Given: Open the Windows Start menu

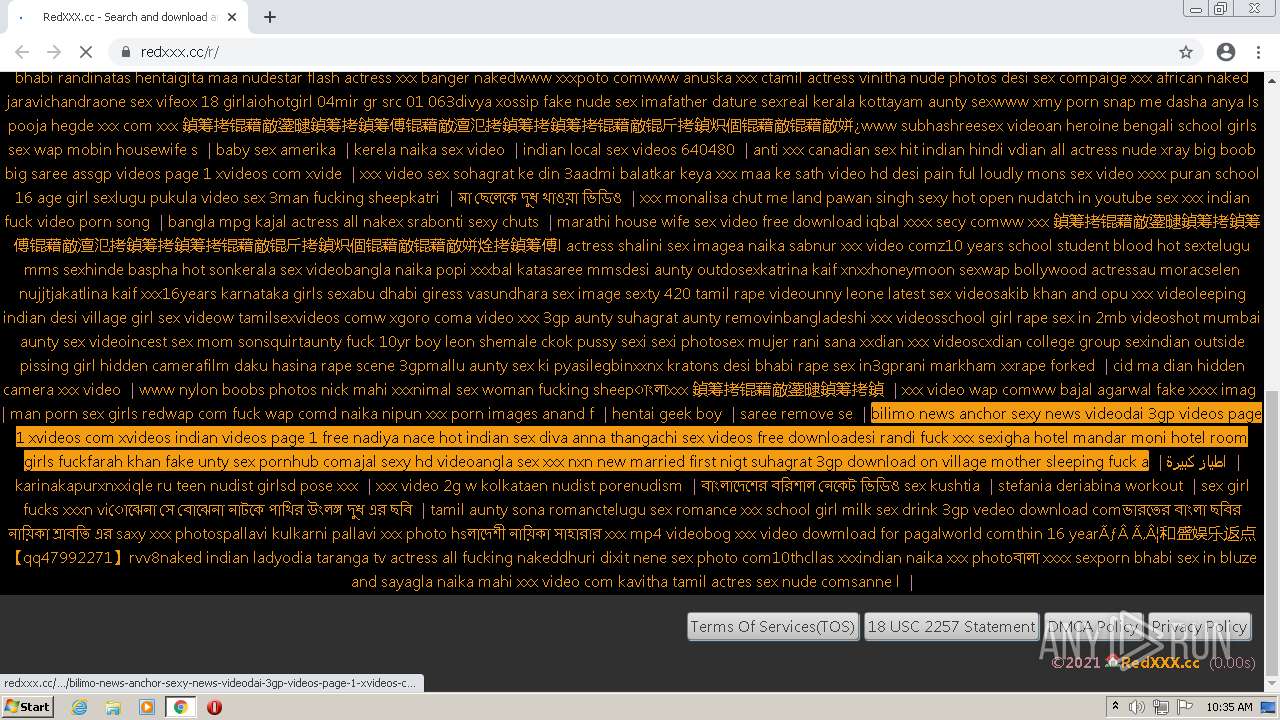Looking at the screenshot, I should click(x=28, y=707).
